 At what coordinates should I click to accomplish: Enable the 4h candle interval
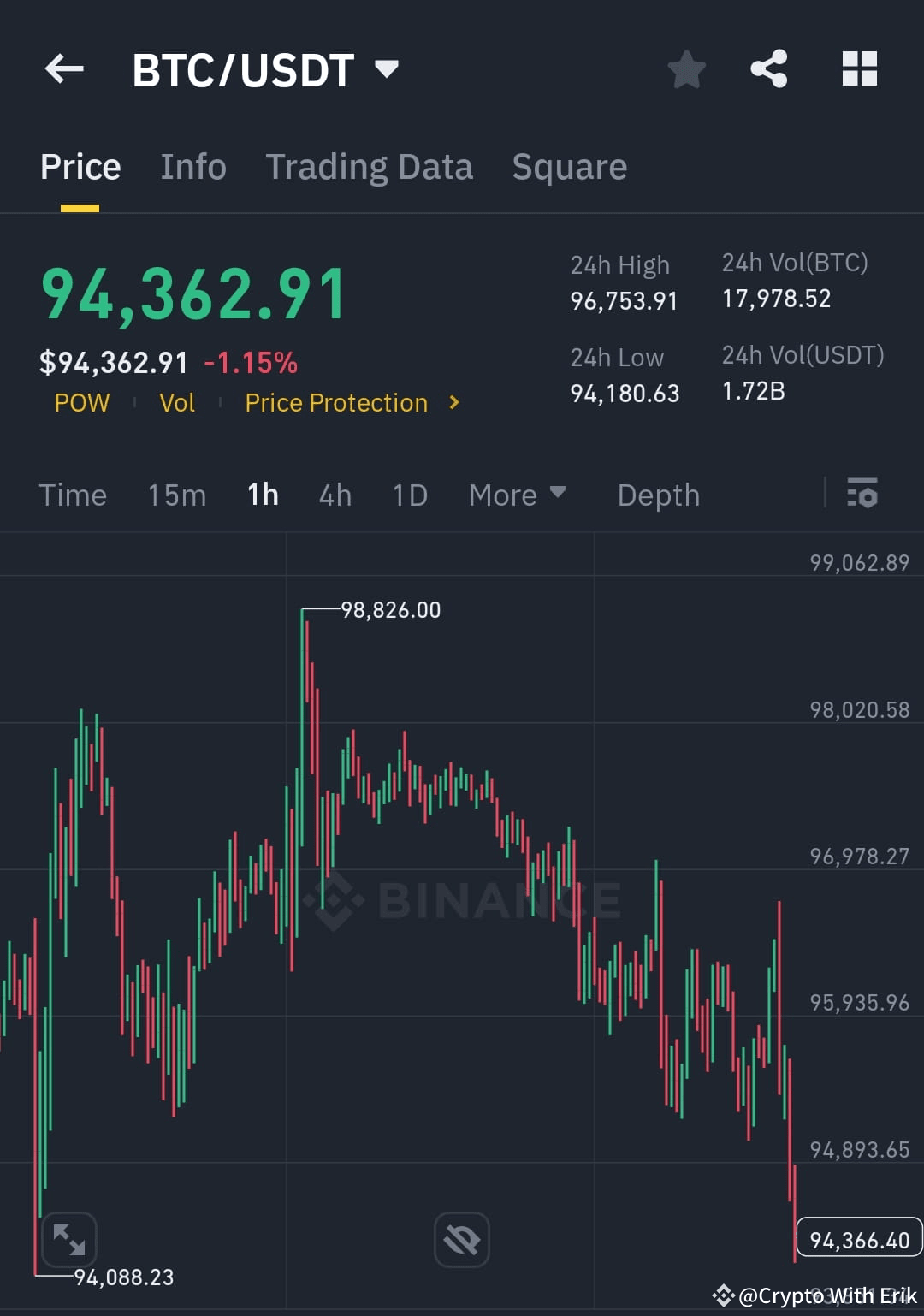[x=335, y=495]
